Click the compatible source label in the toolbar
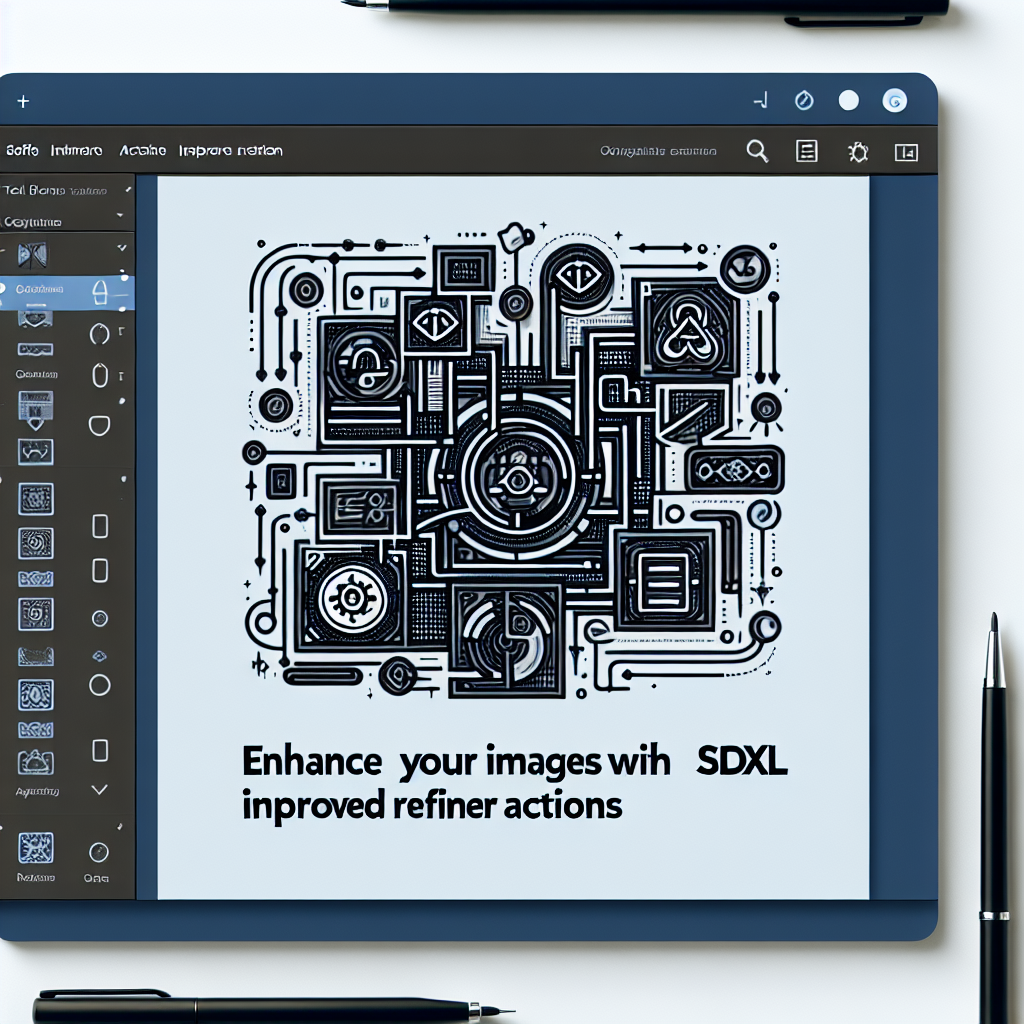1024x1024 pixels. click(660, 151)
